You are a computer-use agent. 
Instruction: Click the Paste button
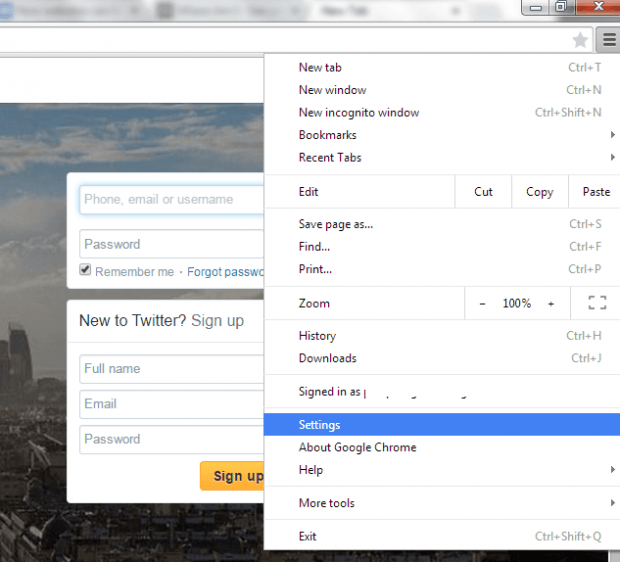click(x=595, y=192)
